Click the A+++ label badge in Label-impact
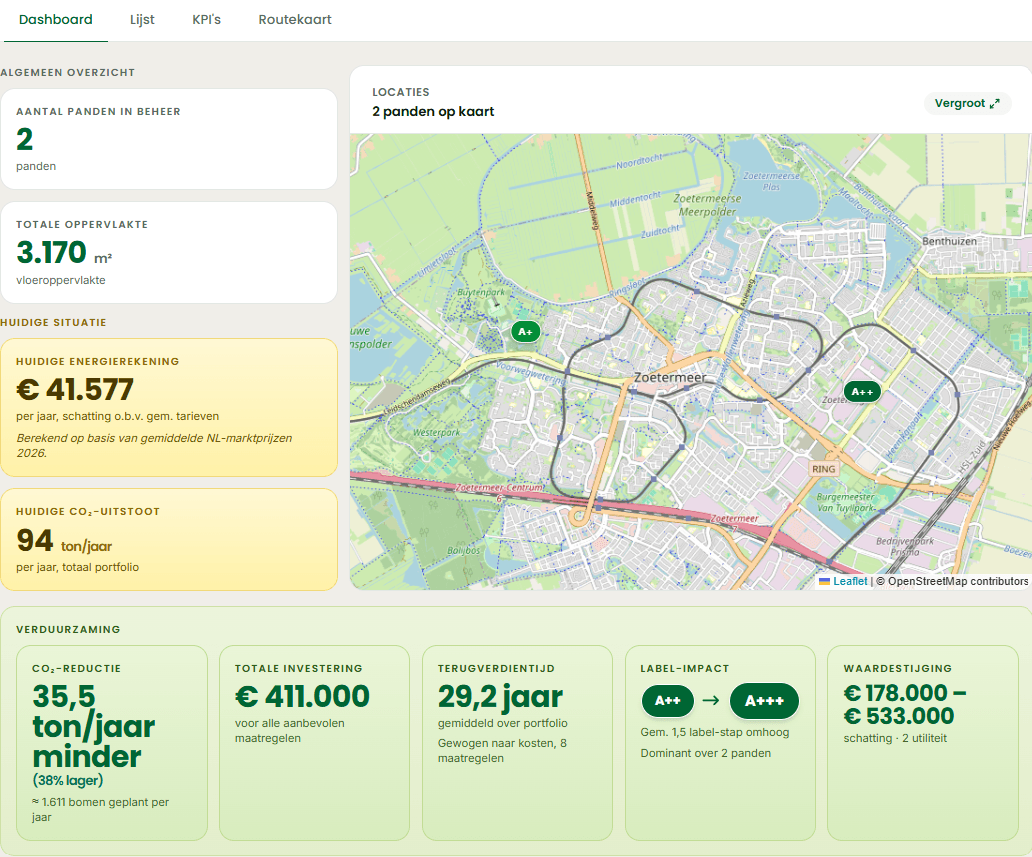This screenshot has width=1032, height=857. tap(764, 700)
